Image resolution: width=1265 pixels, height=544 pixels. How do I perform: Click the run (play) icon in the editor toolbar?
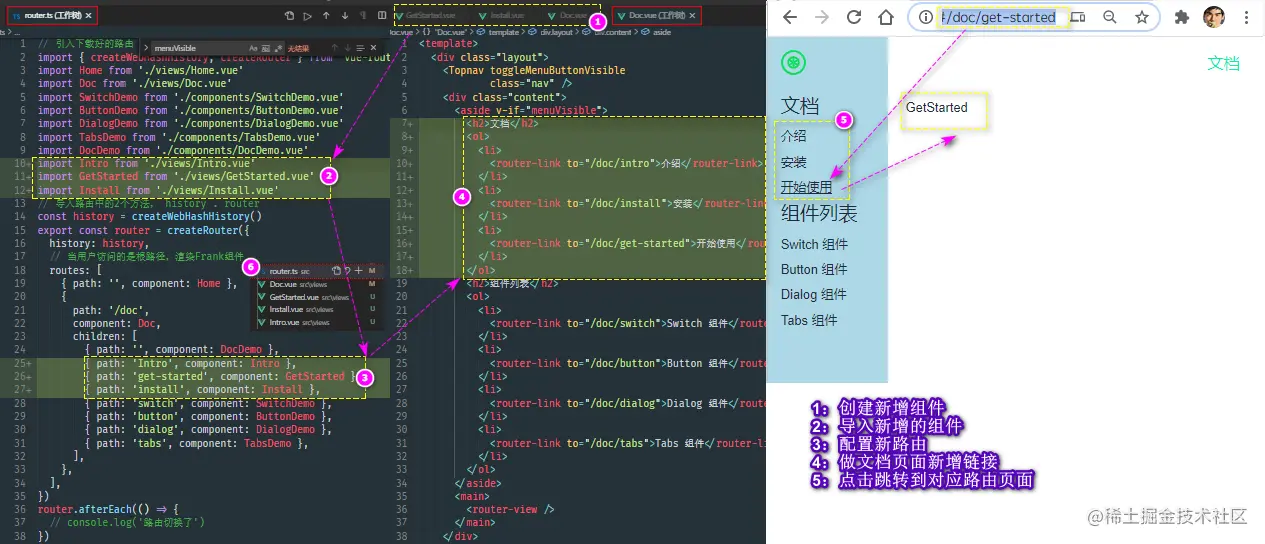click(307, 16)
